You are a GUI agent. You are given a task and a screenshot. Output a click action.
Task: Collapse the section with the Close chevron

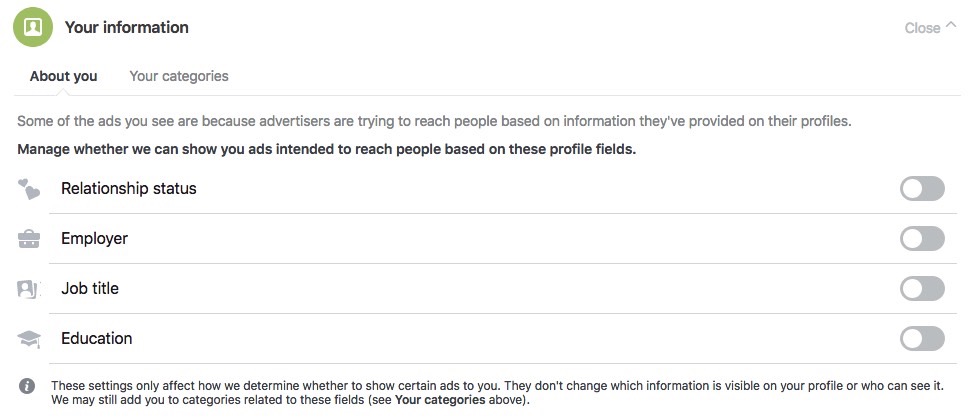[x=951, y=26]
